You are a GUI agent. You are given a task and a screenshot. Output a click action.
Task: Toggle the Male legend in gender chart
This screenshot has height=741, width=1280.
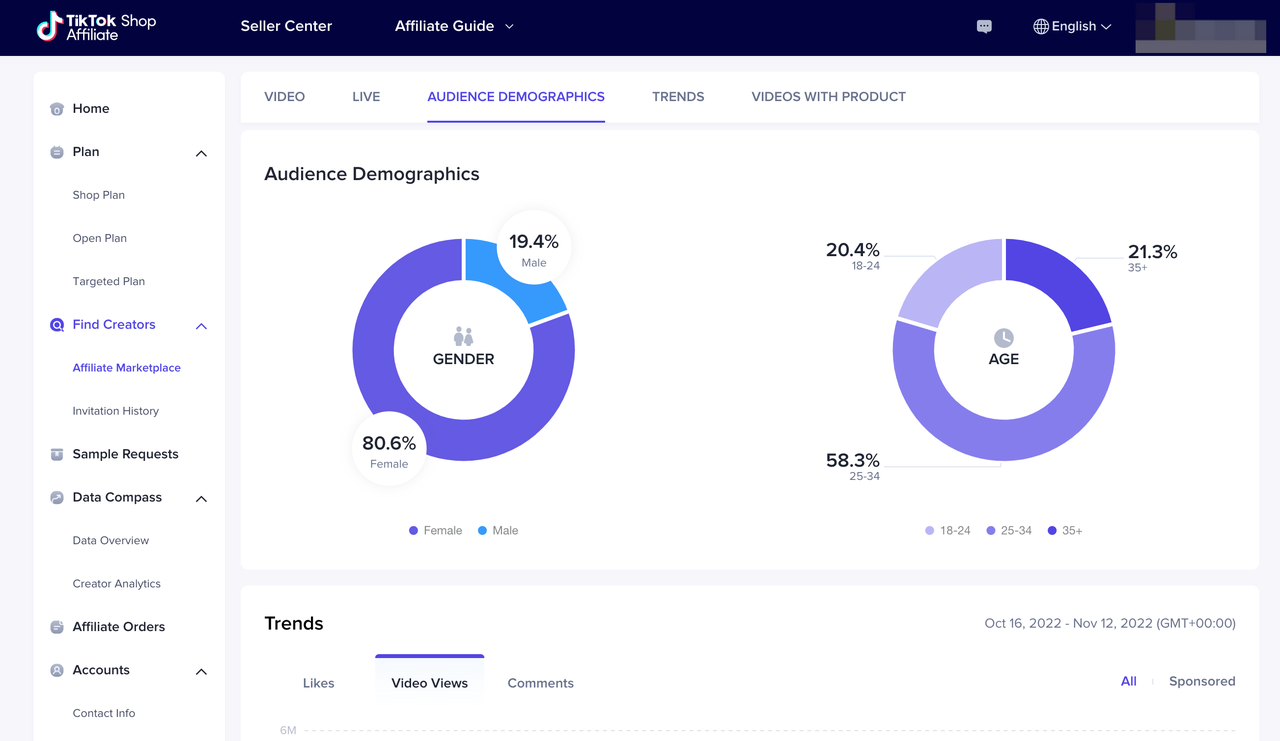tap(498, 531)
